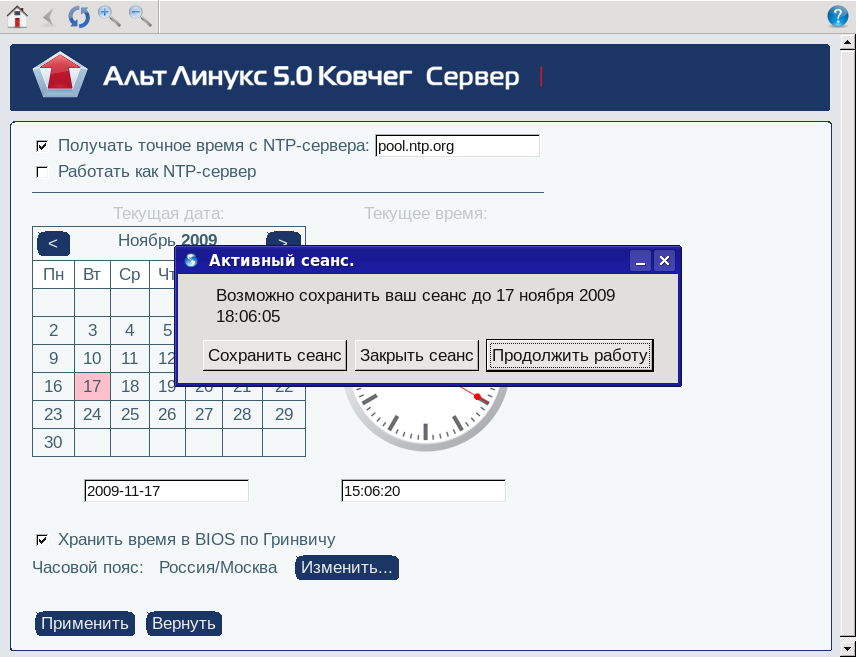Toggle NTP server time sync checkbox
The width and height of the screenshot is (856, 657).
point(42,146)
